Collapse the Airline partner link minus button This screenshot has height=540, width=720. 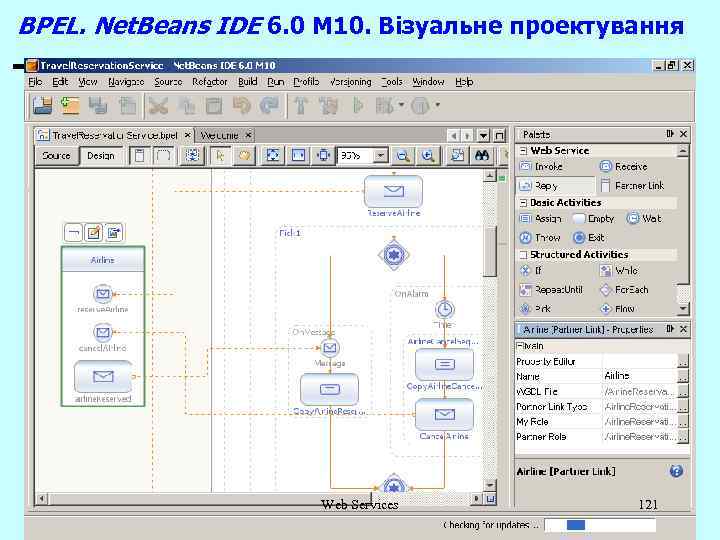[x=73, y=233]
